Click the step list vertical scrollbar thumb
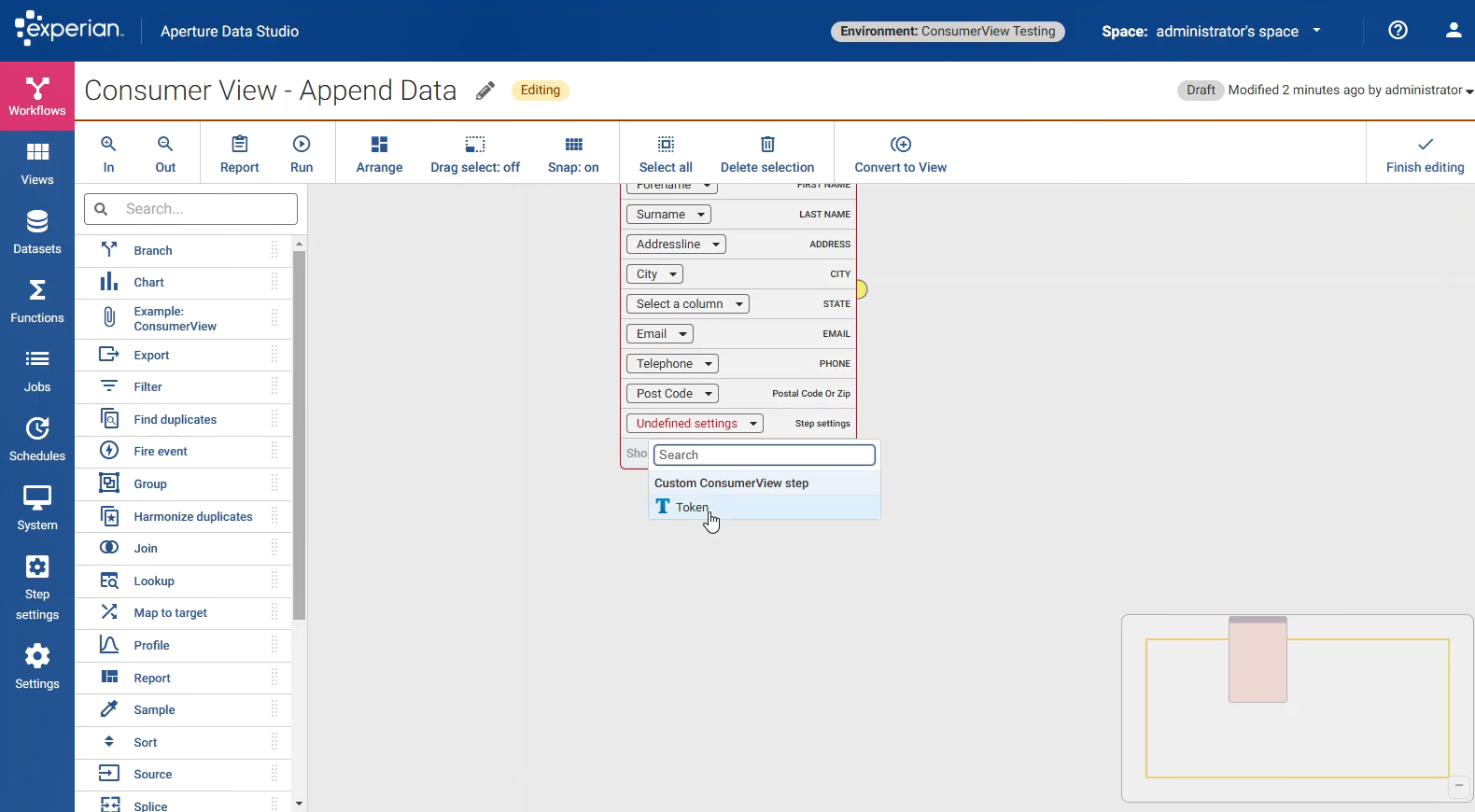Screen dimensions: 1475x812 pyautogui.click(x=299, y=435)
